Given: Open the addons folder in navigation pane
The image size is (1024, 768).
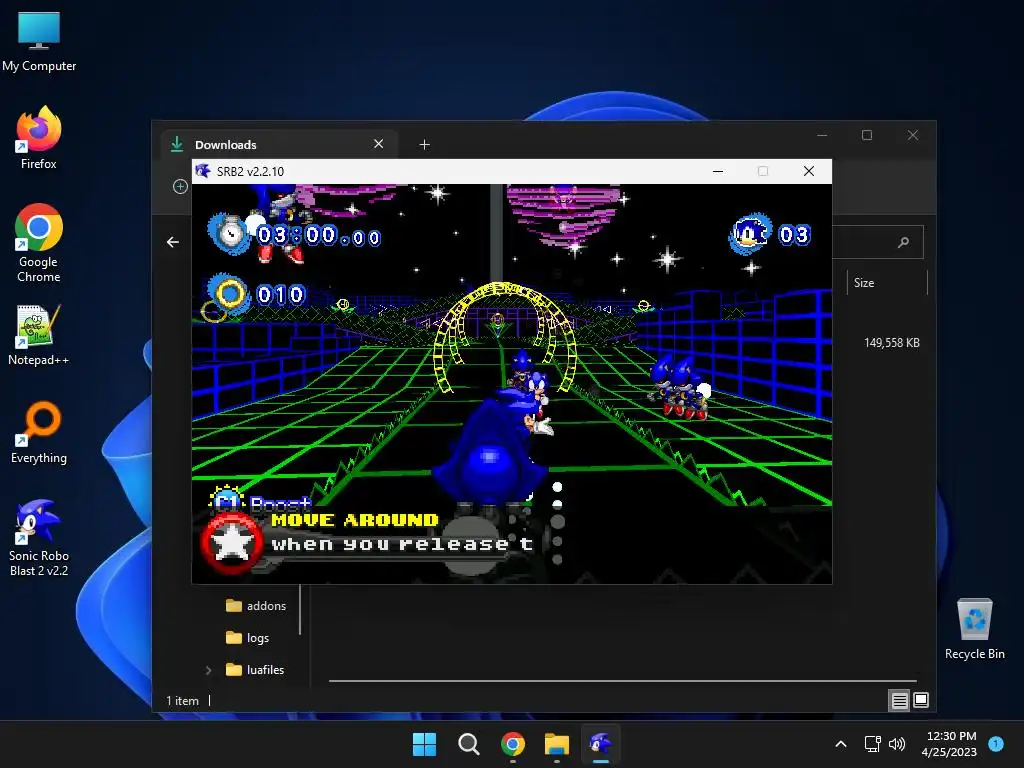Looking at the screenshot, I should (256, 605).
